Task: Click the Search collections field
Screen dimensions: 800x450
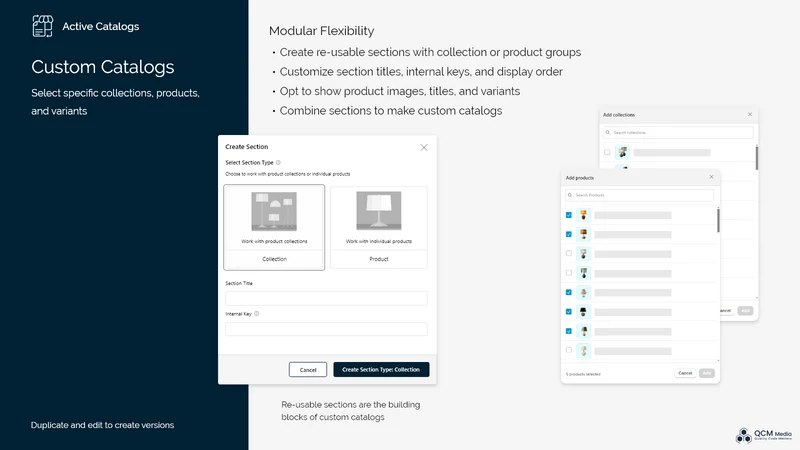Action: 678,133
